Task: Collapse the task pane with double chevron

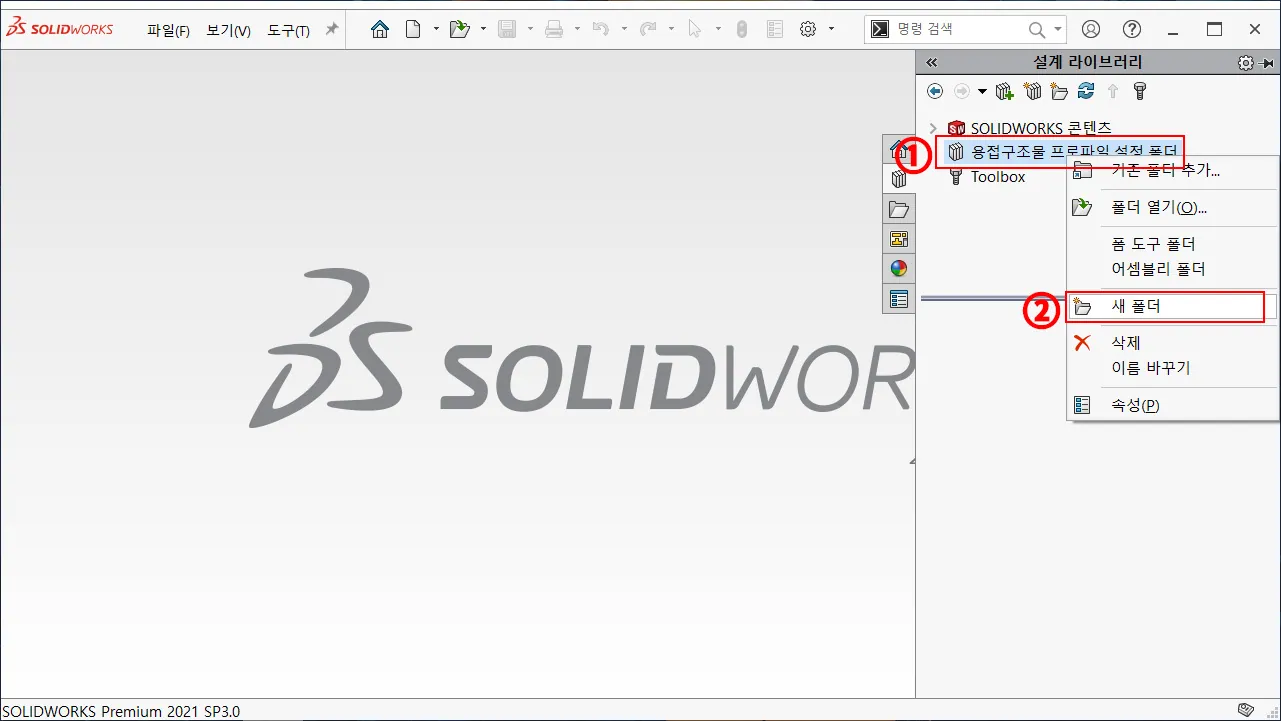Action: tap(932, 62)
